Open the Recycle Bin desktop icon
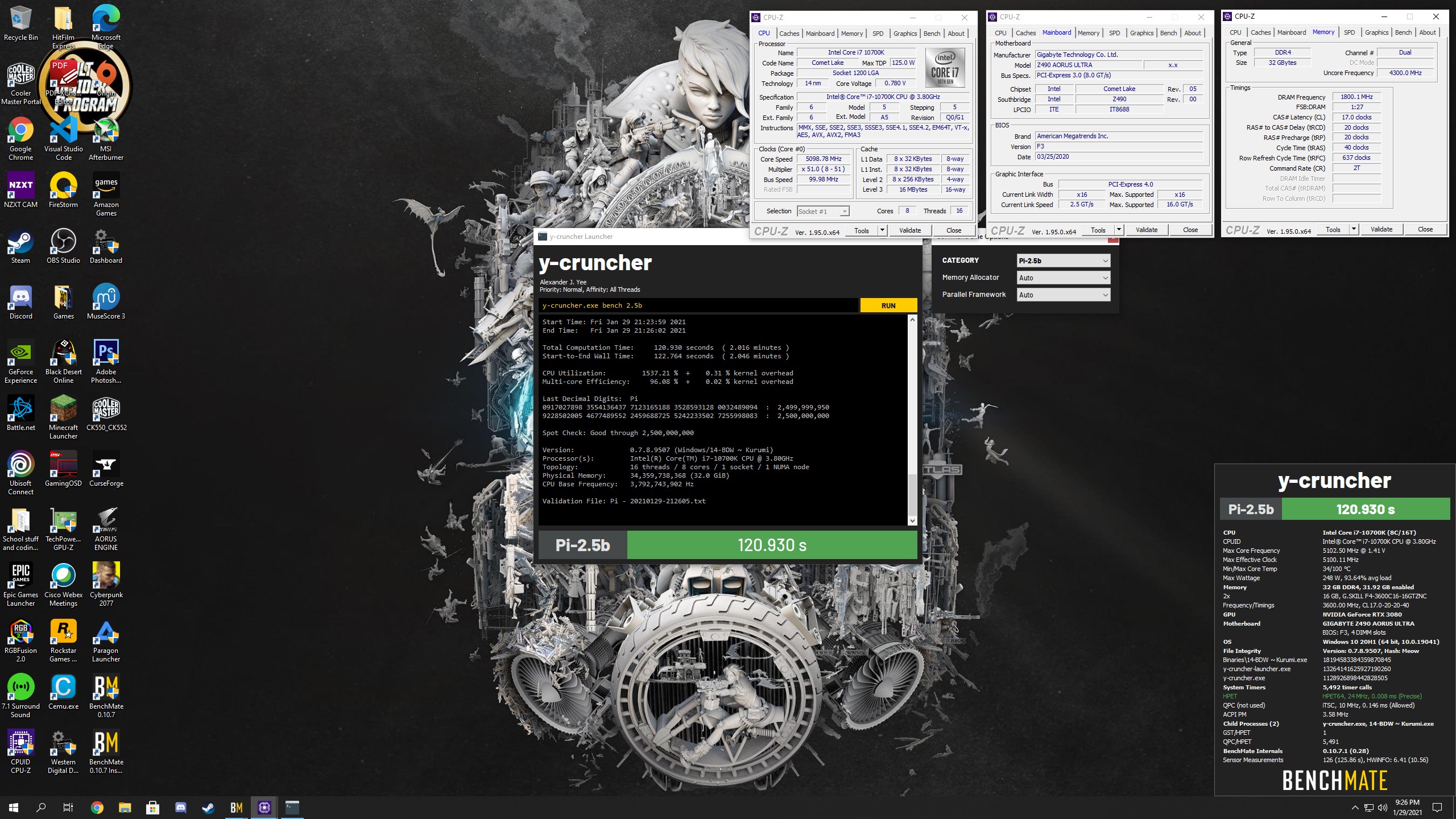1456x819 pixels. point(20,23)
